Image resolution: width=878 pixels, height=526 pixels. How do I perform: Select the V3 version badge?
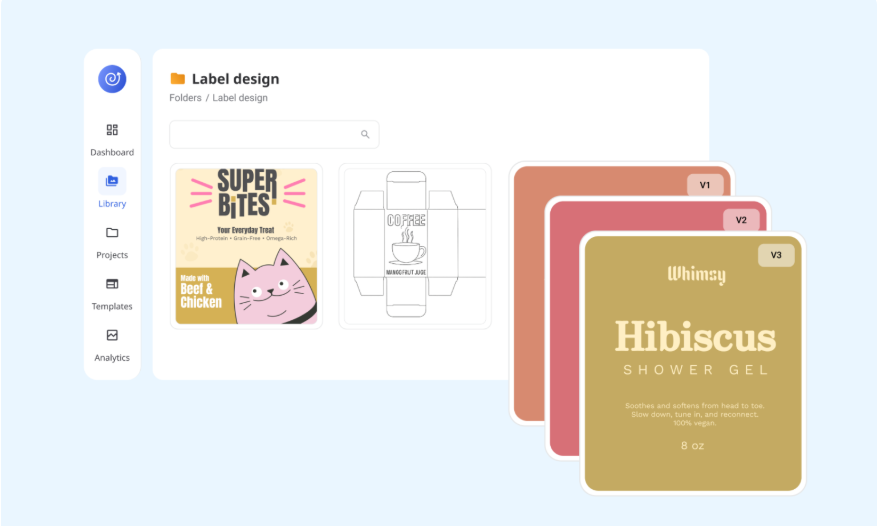[776, 255]
